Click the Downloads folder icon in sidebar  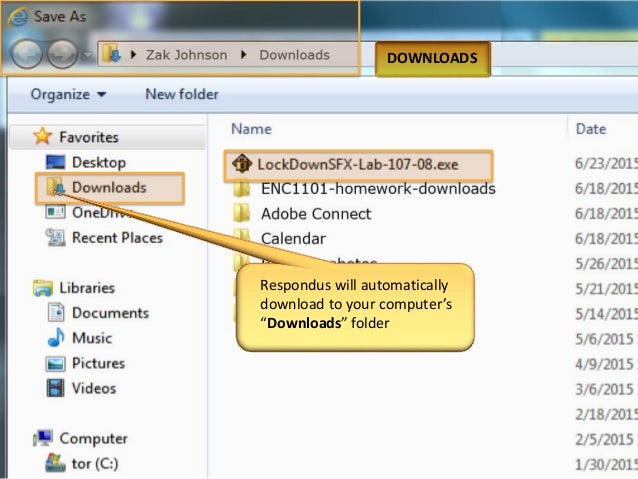[56, 187]
